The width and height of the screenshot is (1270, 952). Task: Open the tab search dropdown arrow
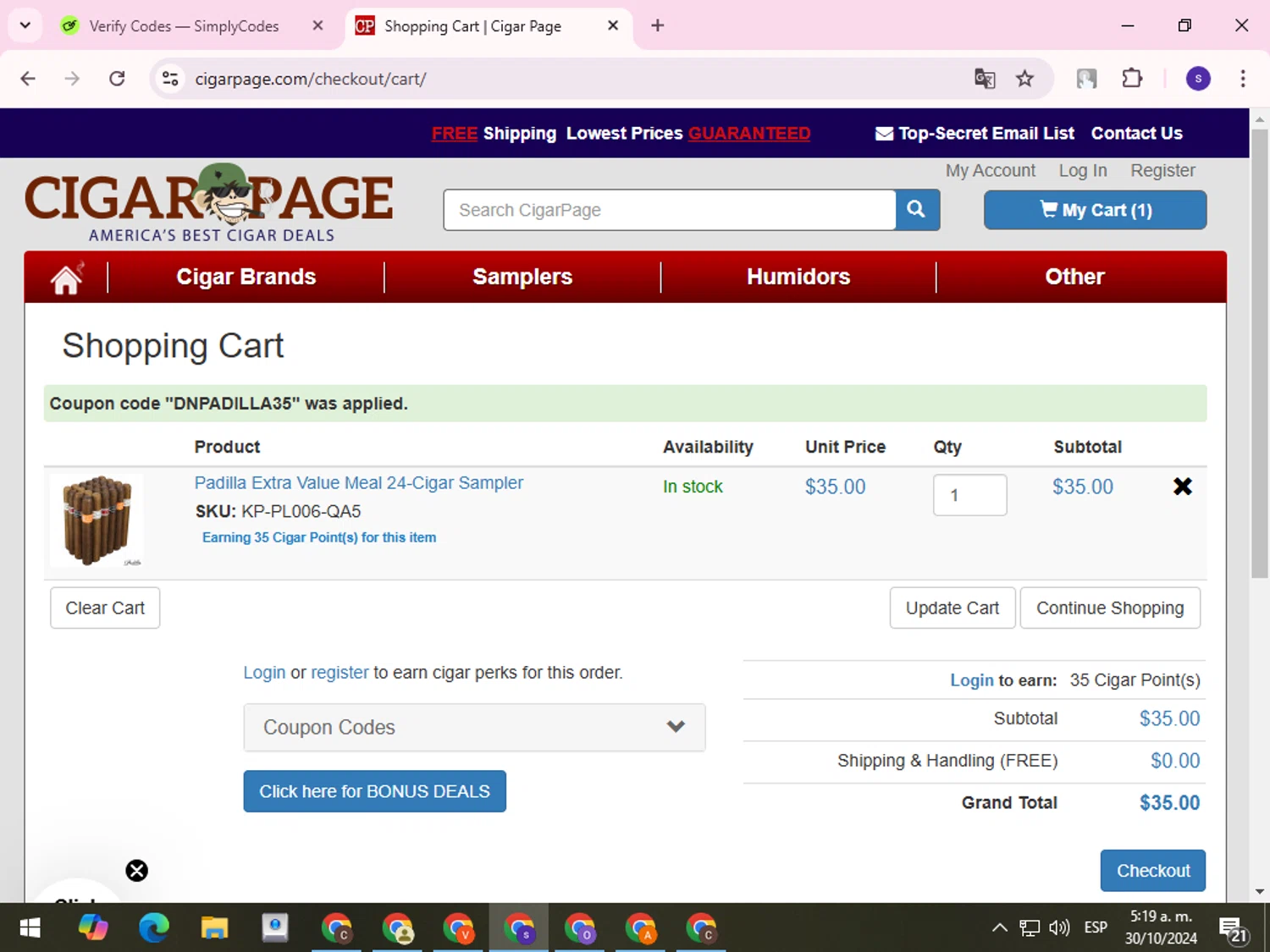click(x=25, y=25)
